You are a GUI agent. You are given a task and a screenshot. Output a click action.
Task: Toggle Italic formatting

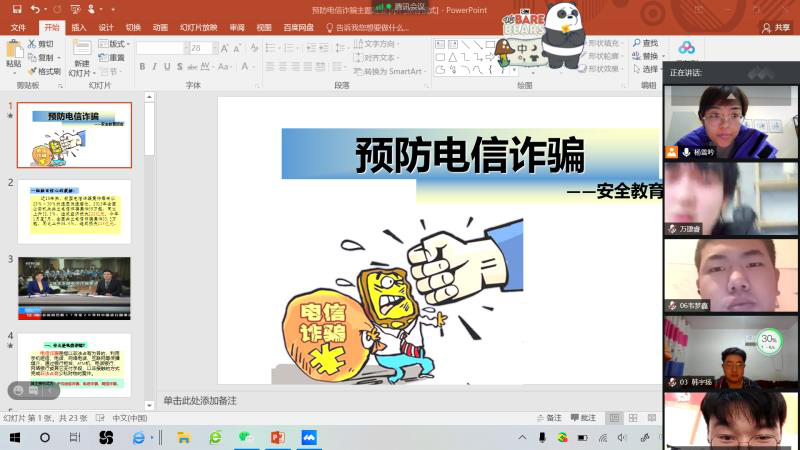point(155,67)
